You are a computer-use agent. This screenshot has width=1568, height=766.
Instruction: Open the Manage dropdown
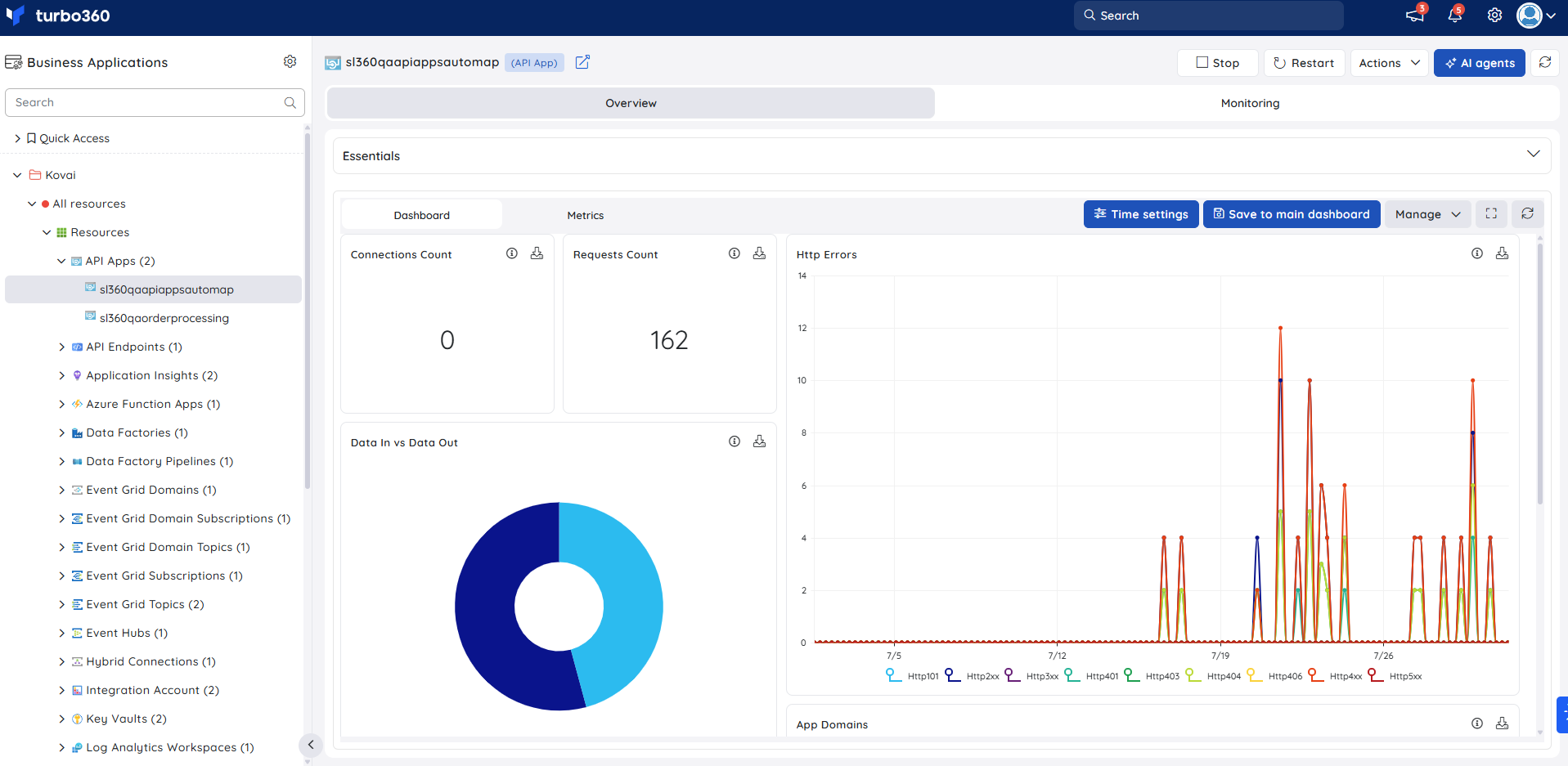tap(1427, 214)
